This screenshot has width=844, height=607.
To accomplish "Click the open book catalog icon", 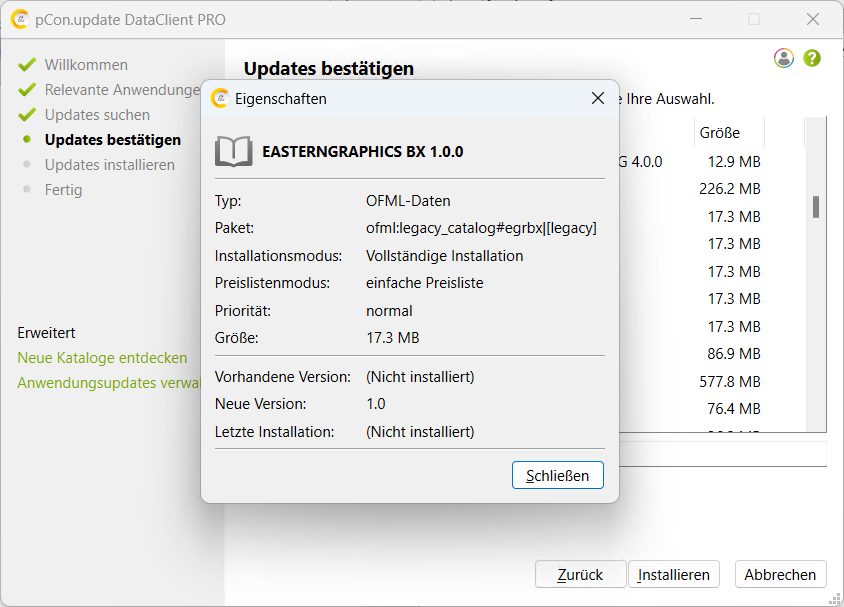I will click(234, 151).
